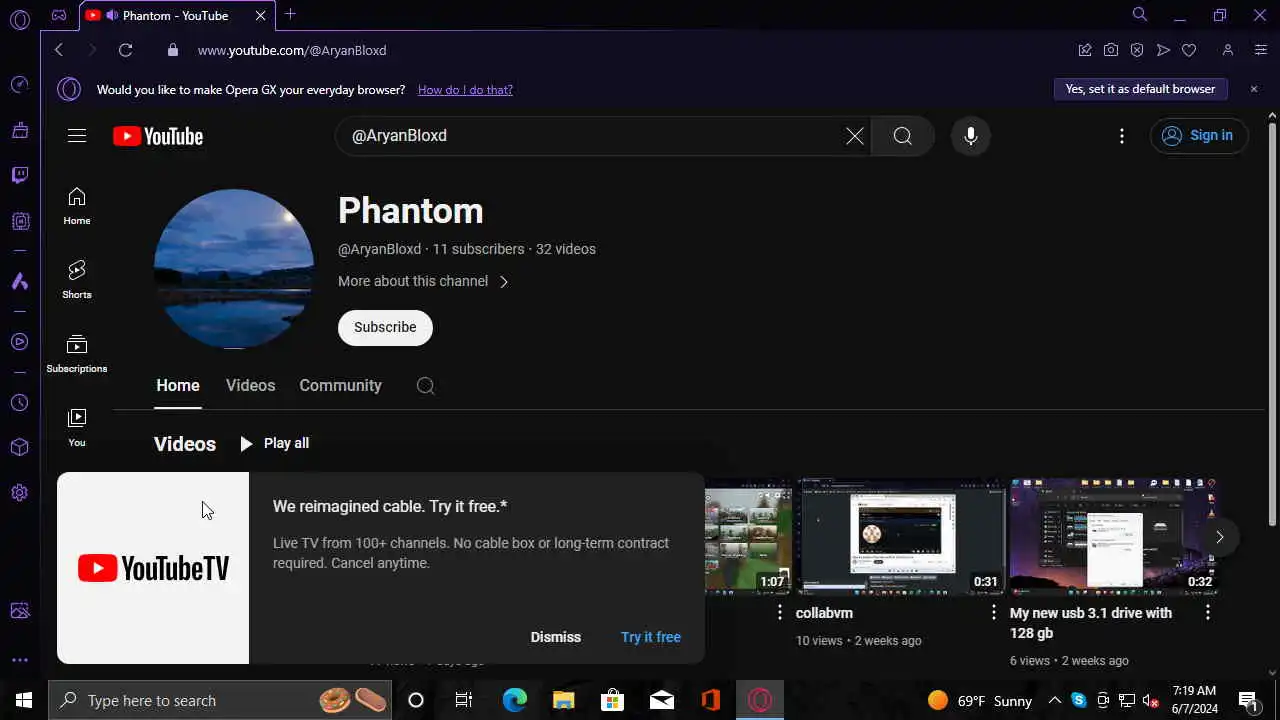The width and height of the screenshot is (1280, 720).
Task: Open Windows Start menu
Action: point(24,700)
